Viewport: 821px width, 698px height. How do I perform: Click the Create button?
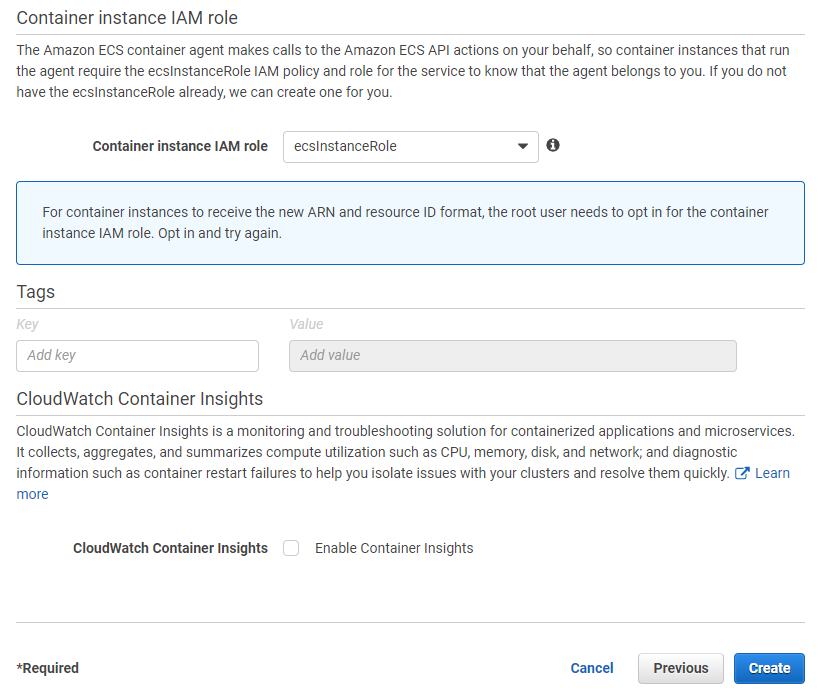pos(769,668)
